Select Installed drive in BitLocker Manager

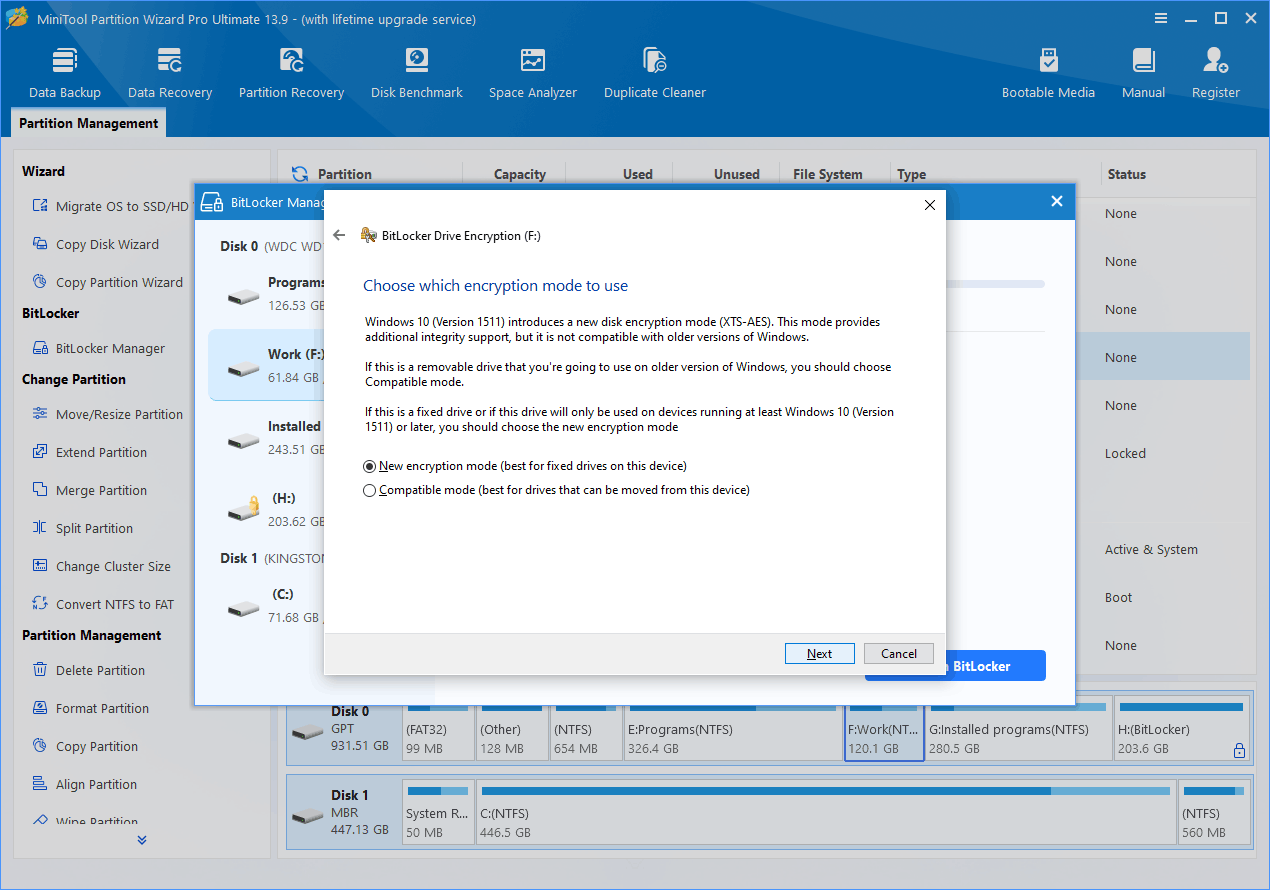pos(266,437)
